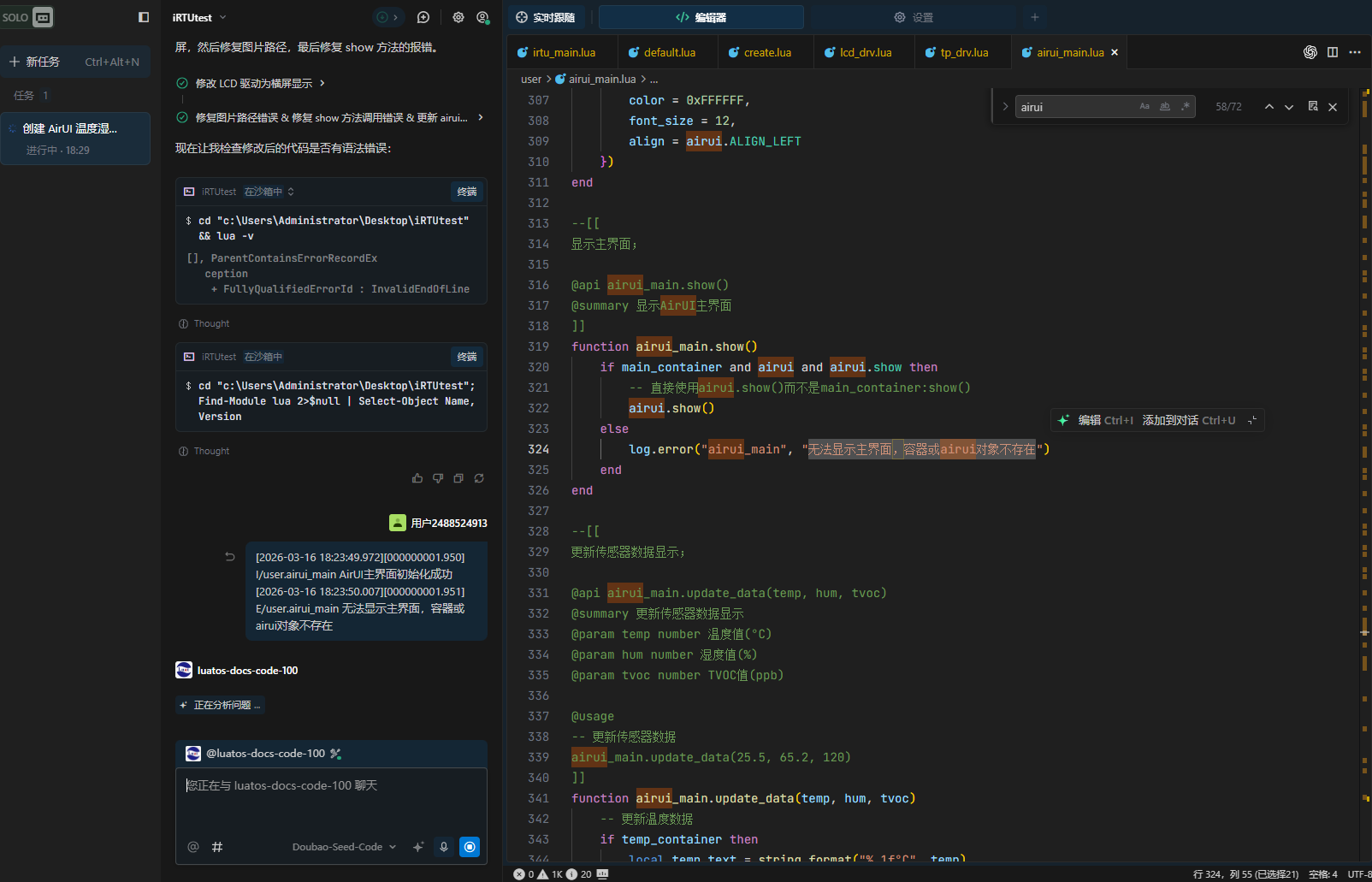Switch to the 实时跟随 tab
Screen dimensions: 1372x882
(x=546, y=17)
